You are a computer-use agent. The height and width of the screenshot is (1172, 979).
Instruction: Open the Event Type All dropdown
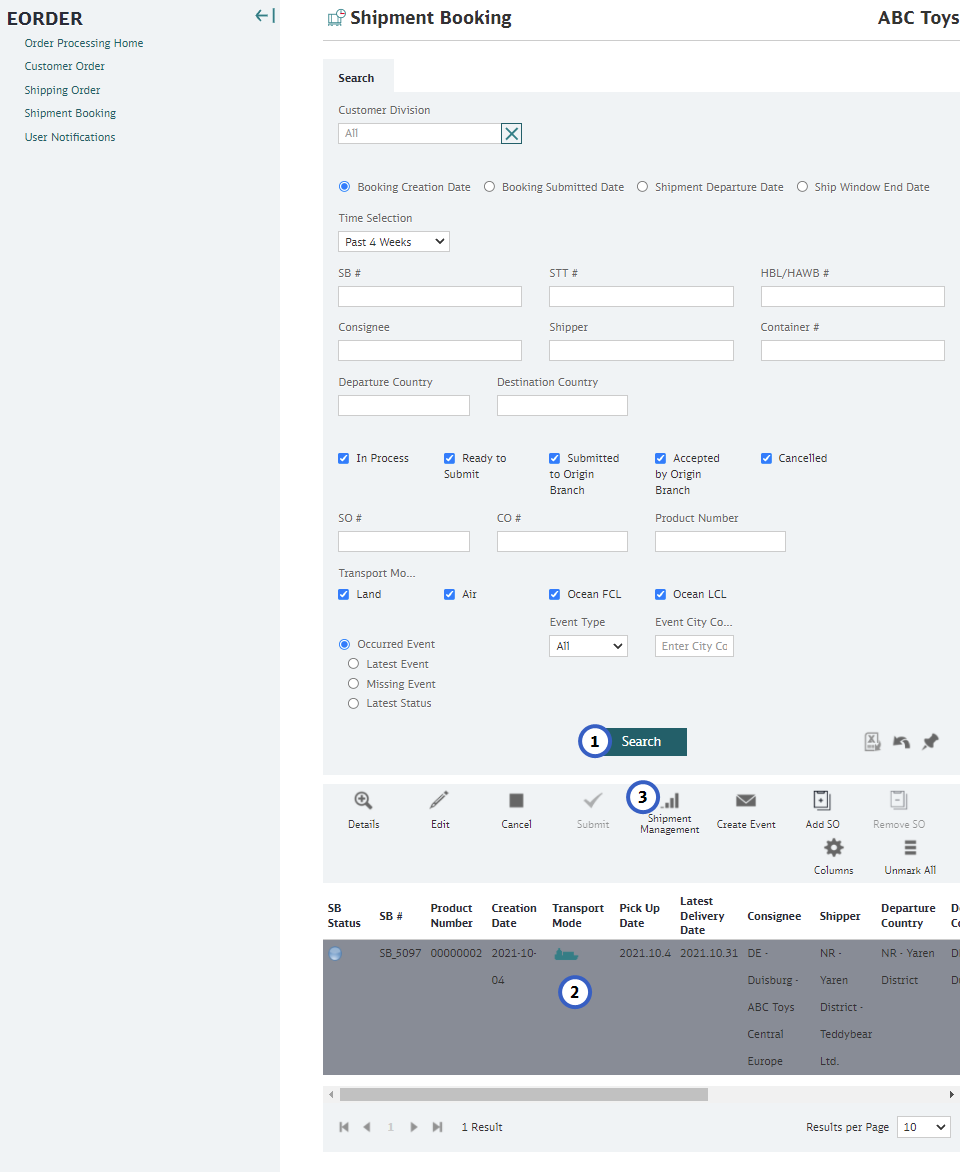tap(588, 646)
